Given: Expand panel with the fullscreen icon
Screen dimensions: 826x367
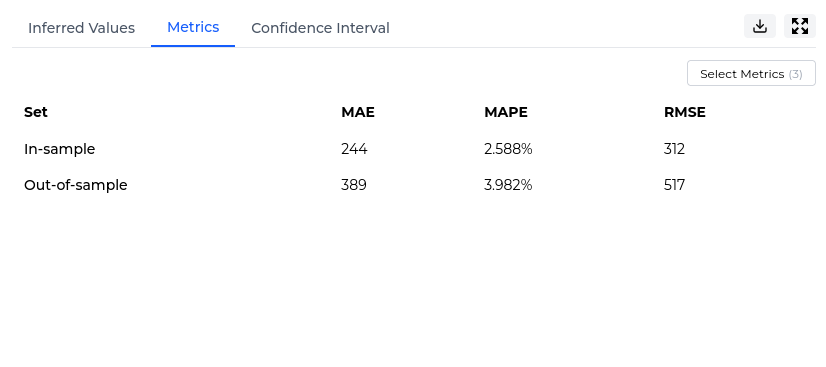Looking at the screenshot, I should (x=800, y=26).
